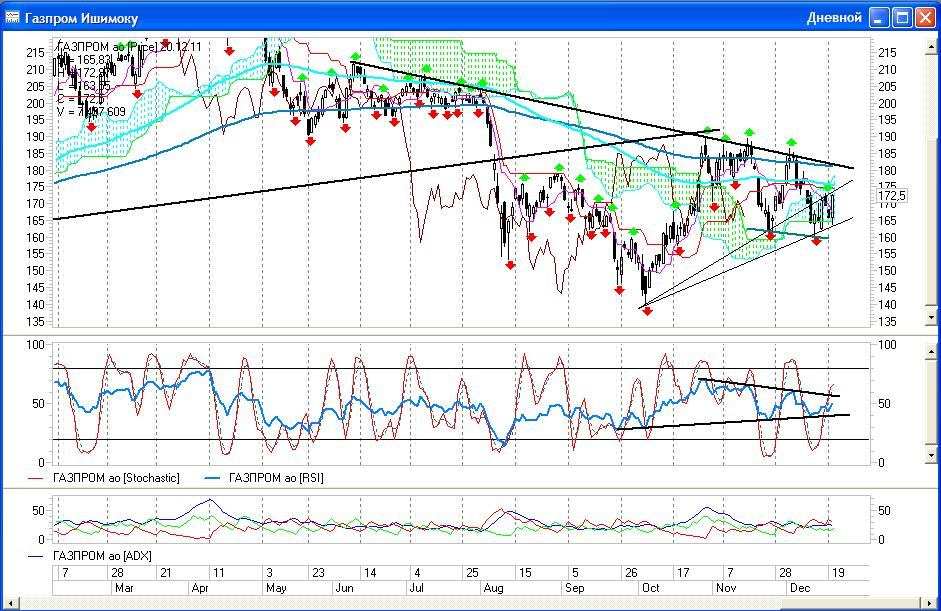This screenshot has height=611, width=941.
Task: Click the Дневной timeframe label in title bar
Action: click(834, 17)
